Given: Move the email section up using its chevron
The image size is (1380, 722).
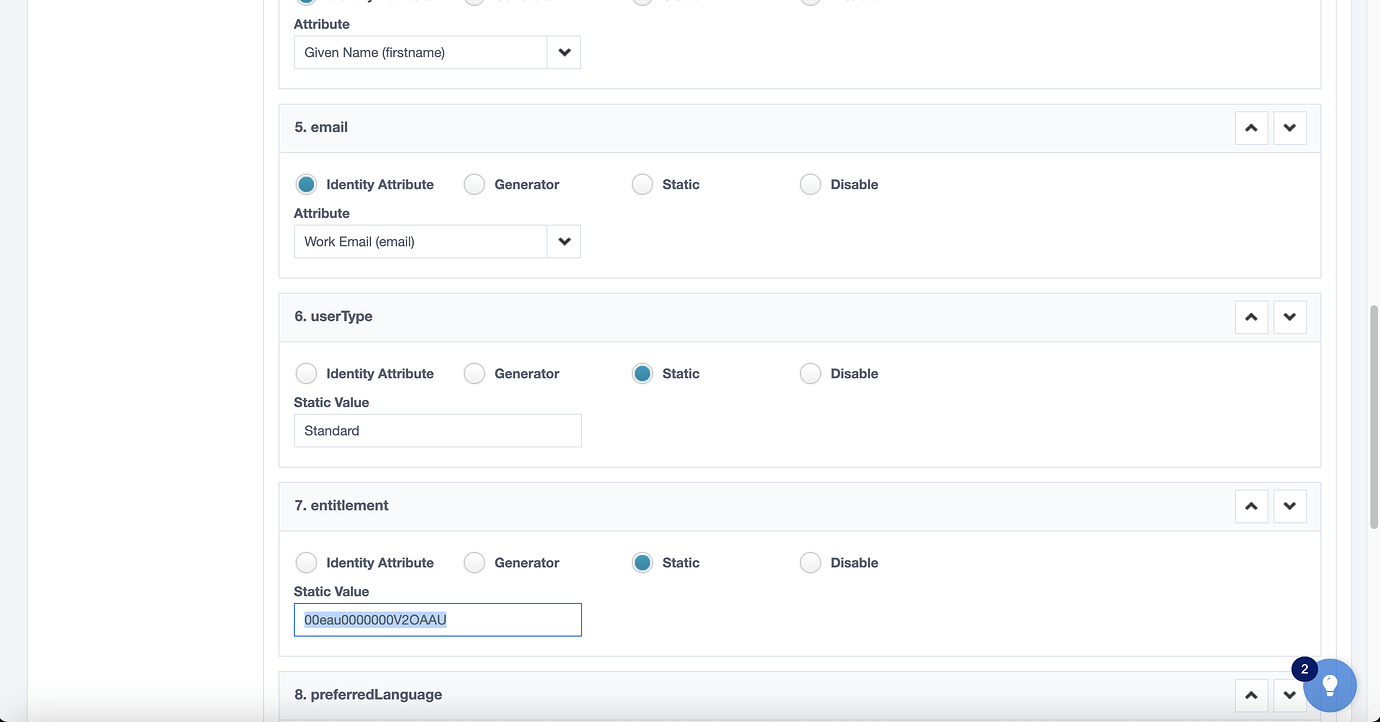Looking at the screenshot, I should [x=1251, y=128].
